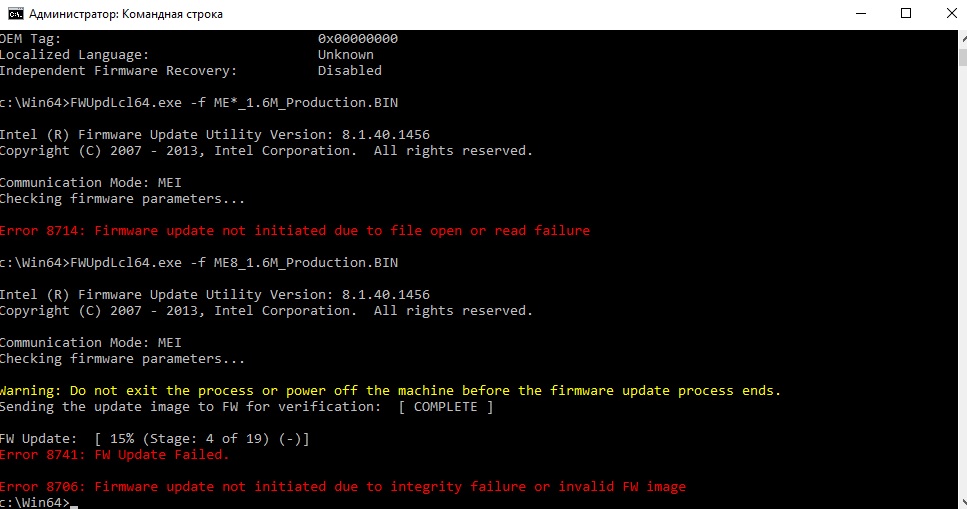Click the OEM Tag 0x00000000 value

[358, 39]
